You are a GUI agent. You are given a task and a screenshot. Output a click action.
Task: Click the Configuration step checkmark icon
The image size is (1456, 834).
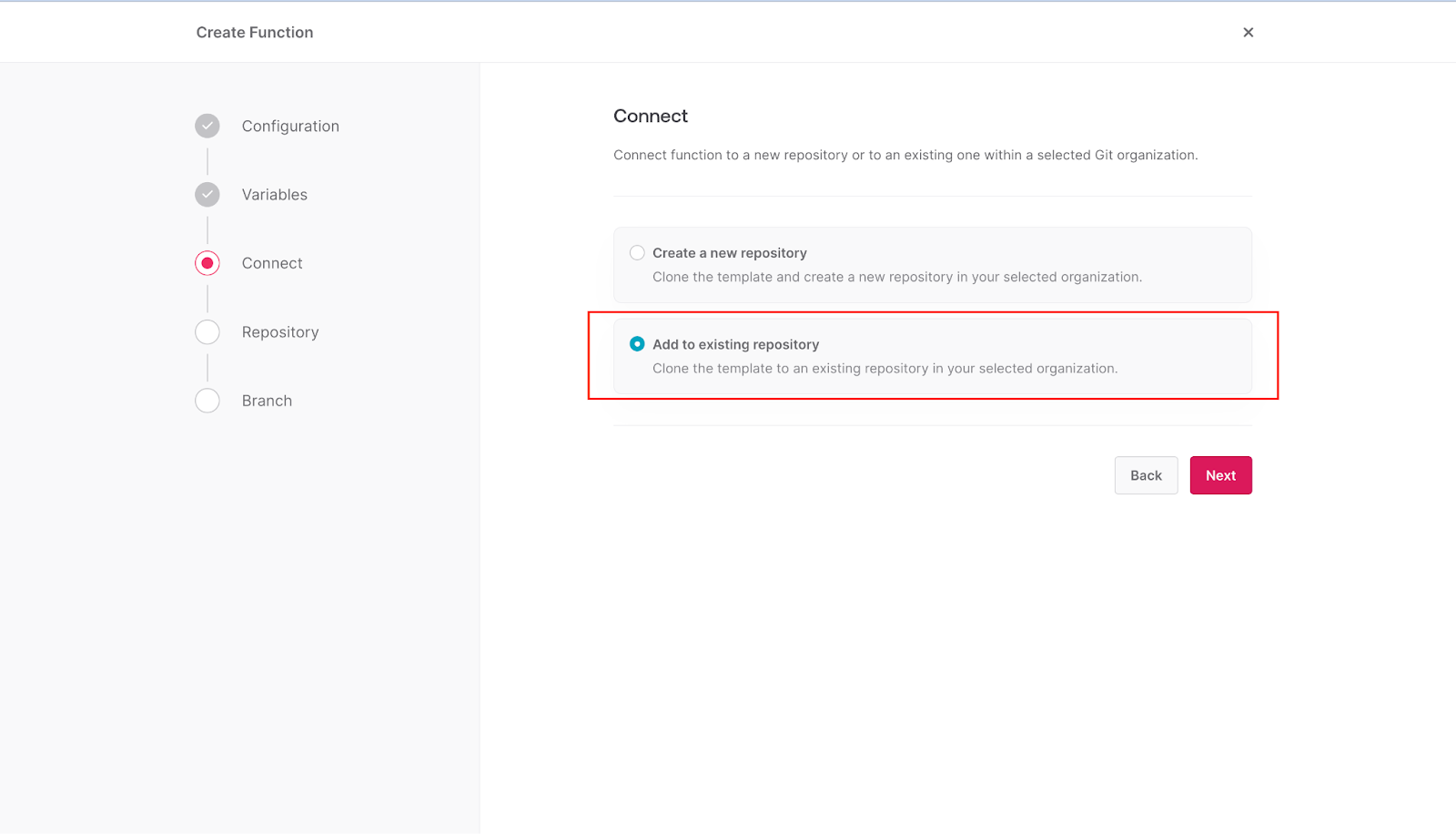tap(207, 126)
